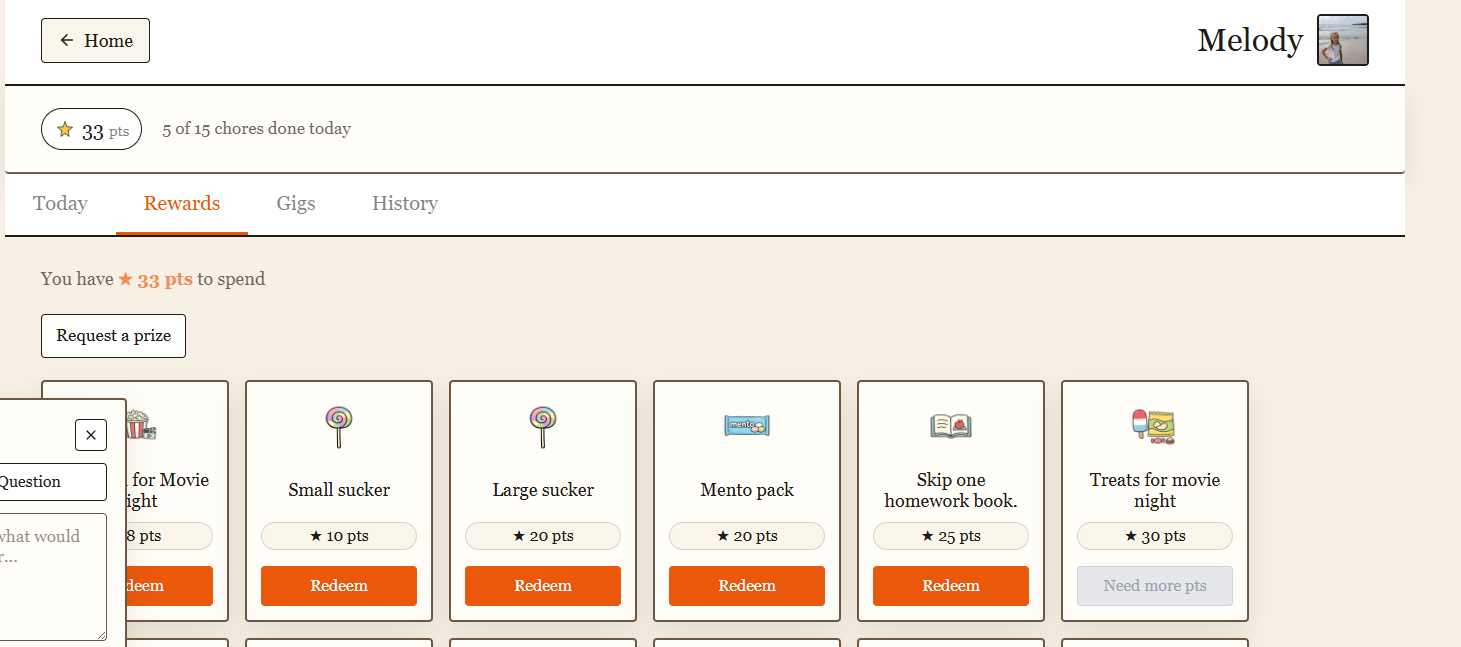1461x647 pixels.
Task: Click the popcorn icon on movie night card
Action: coord(141,426)
